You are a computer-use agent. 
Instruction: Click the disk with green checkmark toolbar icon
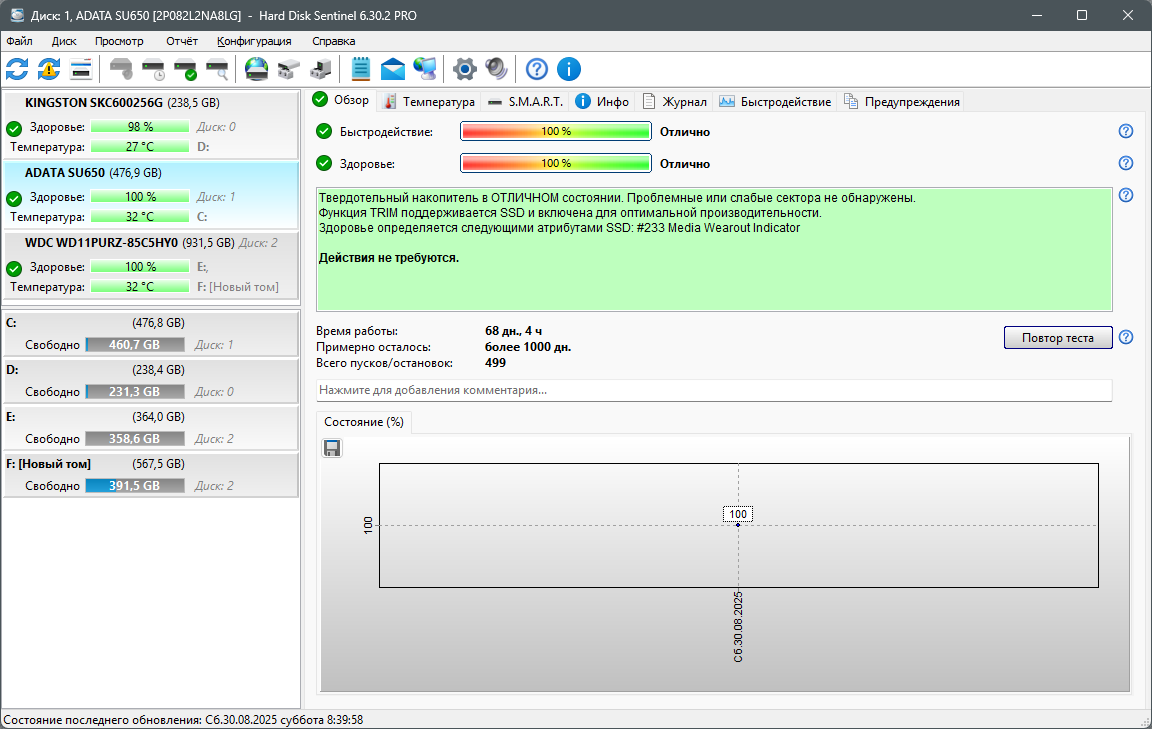[x=186, y=69]
